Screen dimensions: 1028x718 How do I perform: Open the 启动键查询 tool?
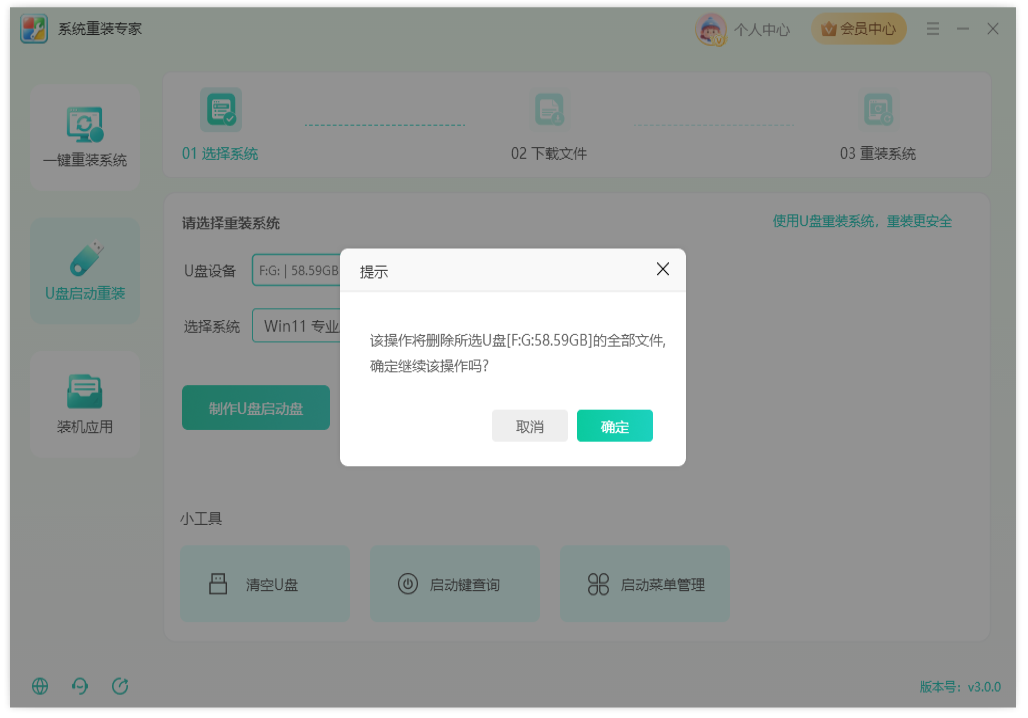(455, 584)
